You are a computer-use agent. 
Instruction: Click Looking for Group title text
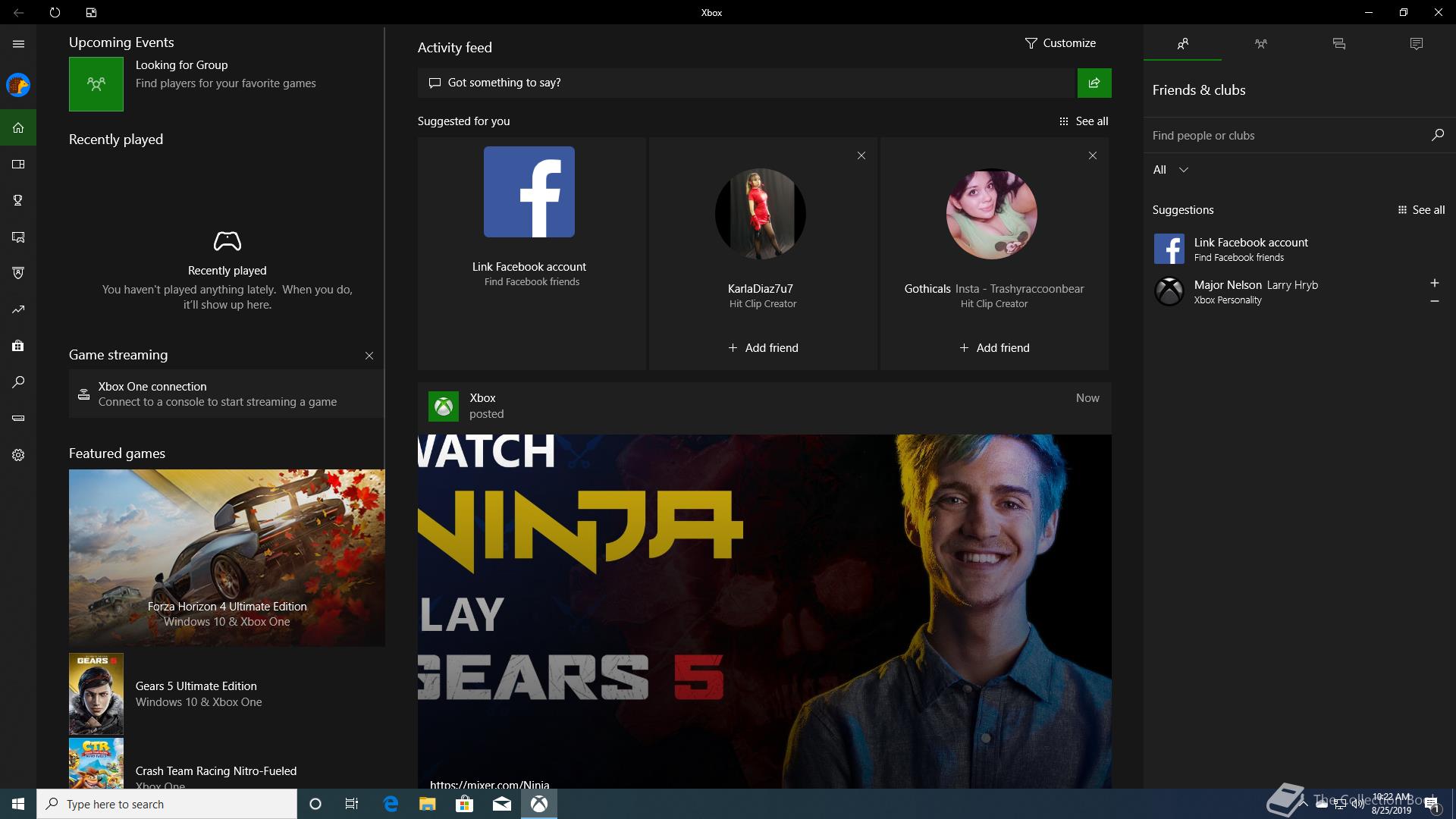pos(181,65)
